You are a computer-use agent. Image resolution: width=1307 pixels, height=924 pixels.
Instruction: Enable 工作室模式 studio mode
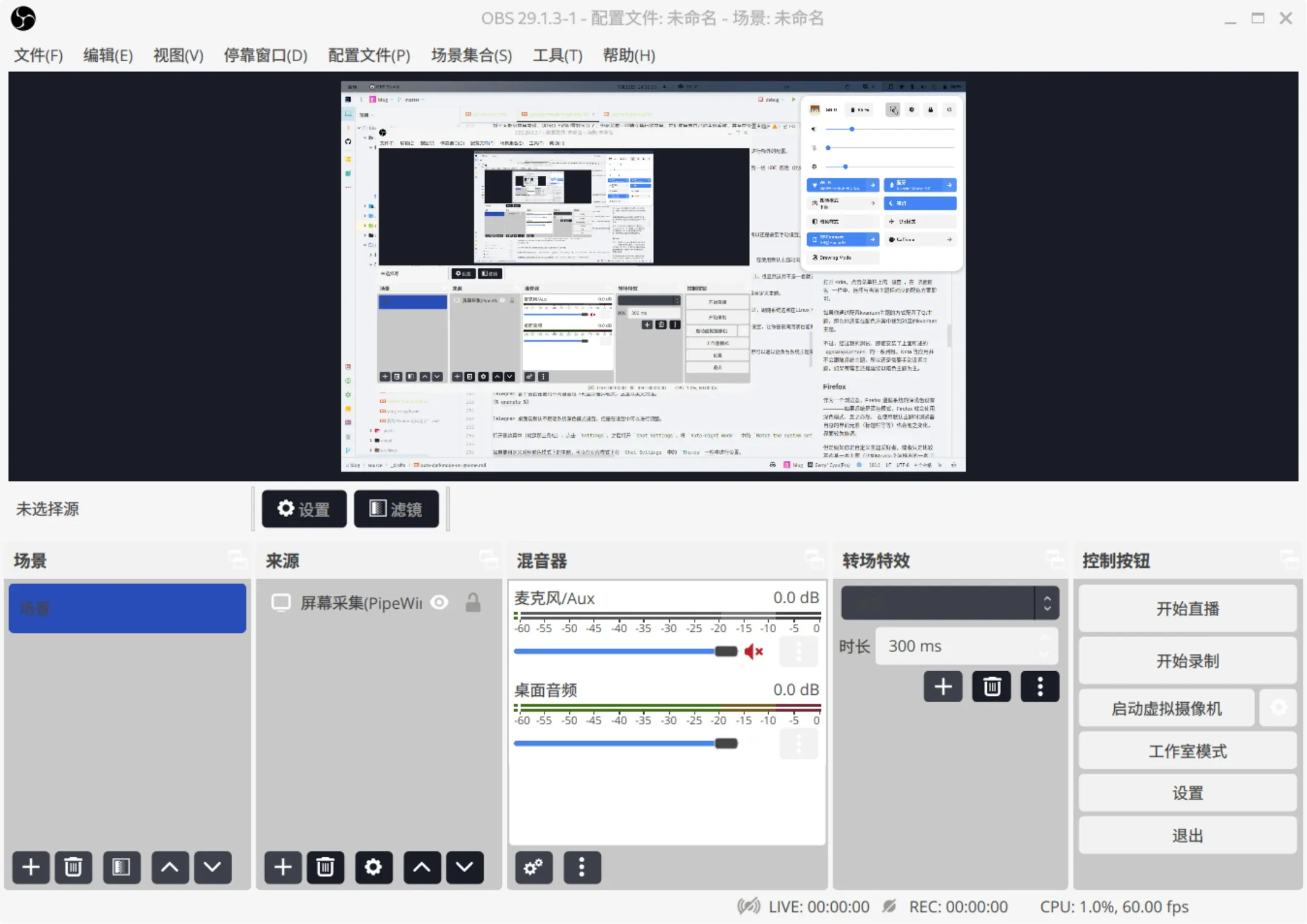(x=1186, y=751)
